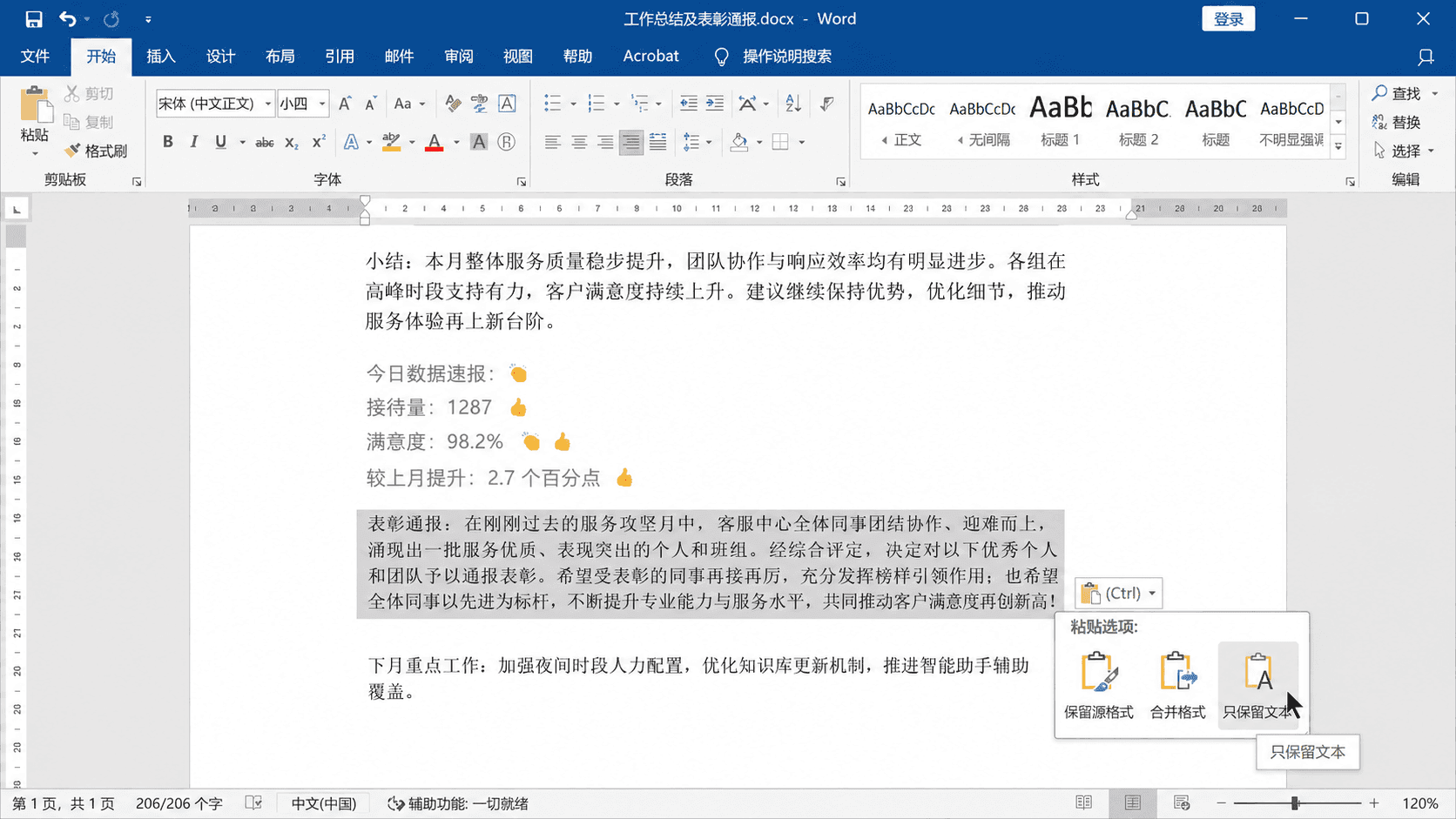The image size is (1456, 819).
Task: Toggle subscript formatting
Action: (x=292, y=142)
